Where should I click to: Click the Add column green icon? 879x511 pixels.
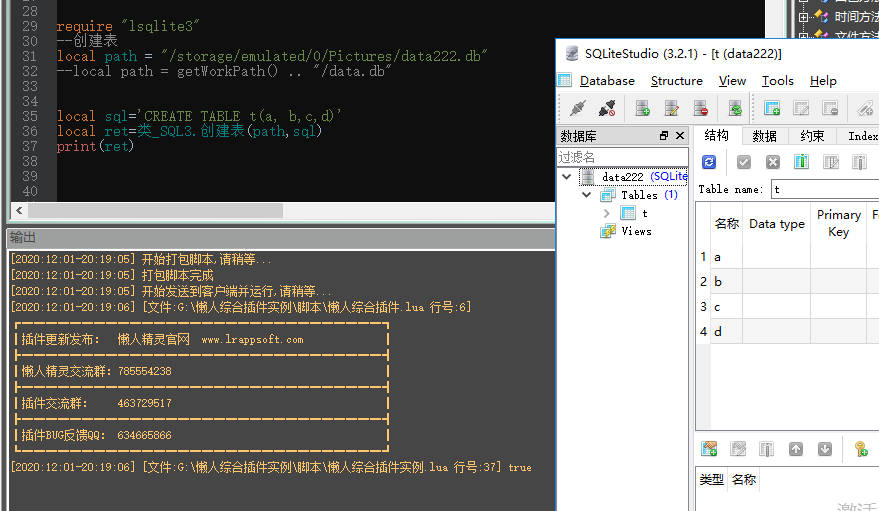tap(802, 162)
